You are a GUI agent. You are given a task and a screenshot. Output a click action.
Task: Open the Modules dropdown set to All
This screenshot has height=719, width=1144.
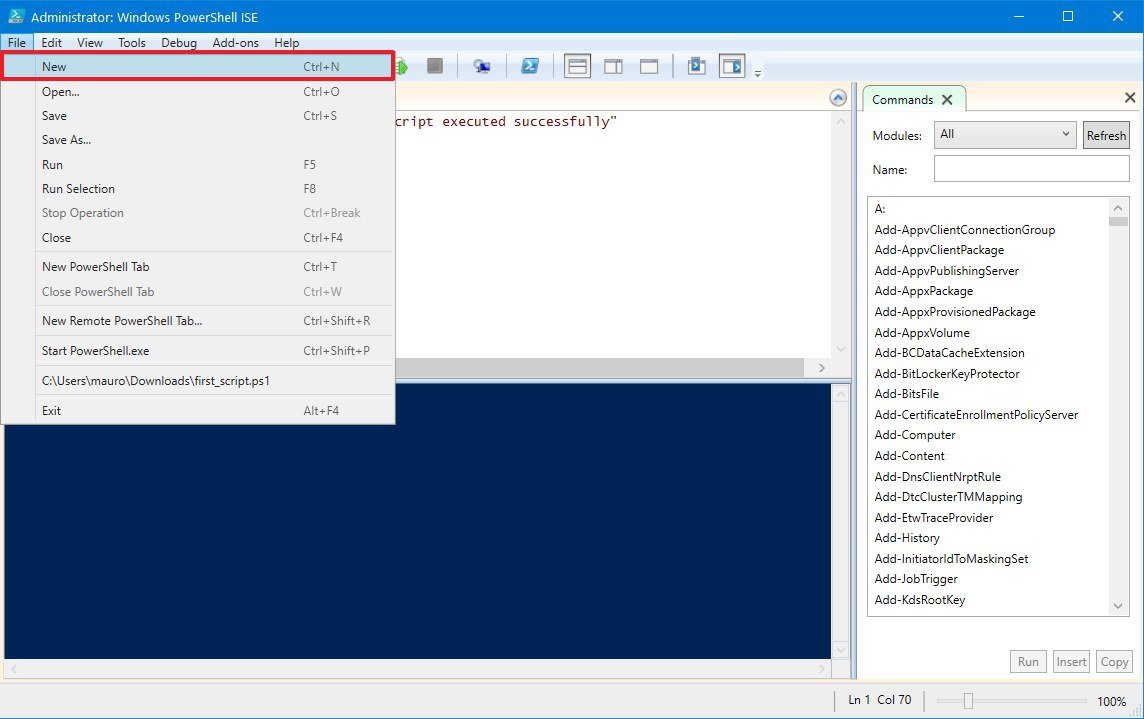point(1004,134)
